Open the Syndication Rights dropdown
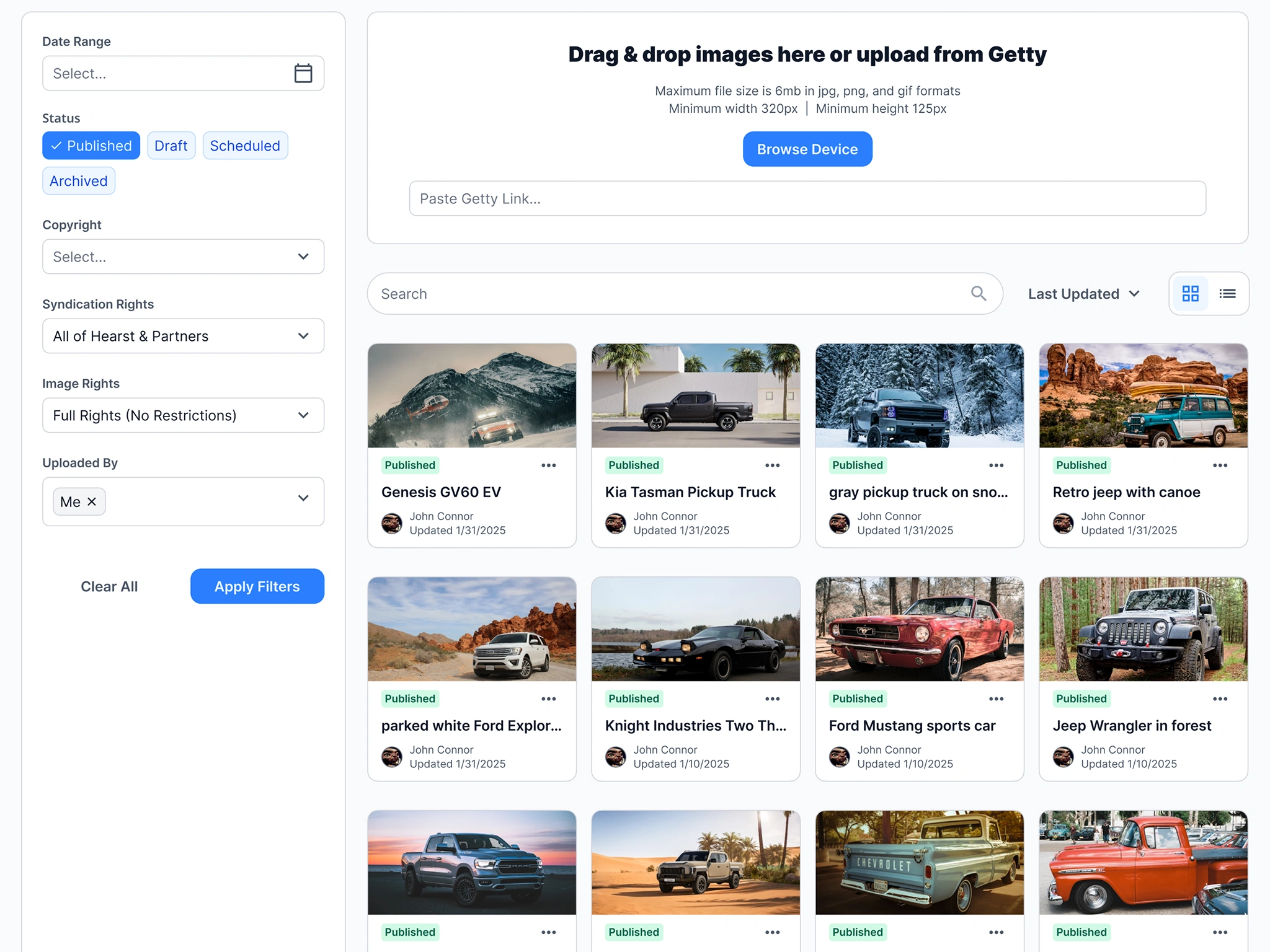Viewport: 1270px width, 952px height. (x=182, y=336)
